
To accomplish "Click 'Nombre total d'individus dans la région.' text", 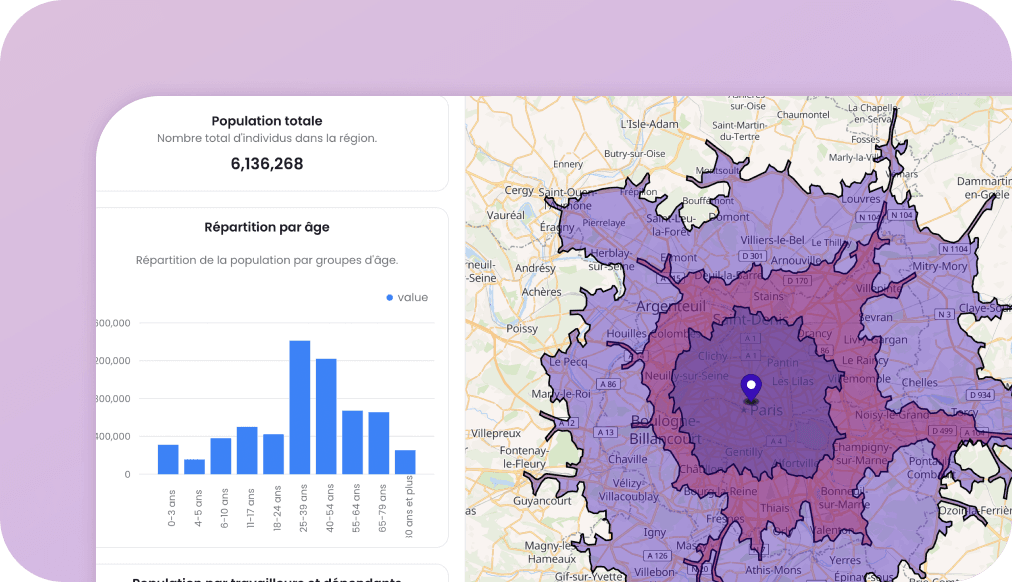I will 267,138.
